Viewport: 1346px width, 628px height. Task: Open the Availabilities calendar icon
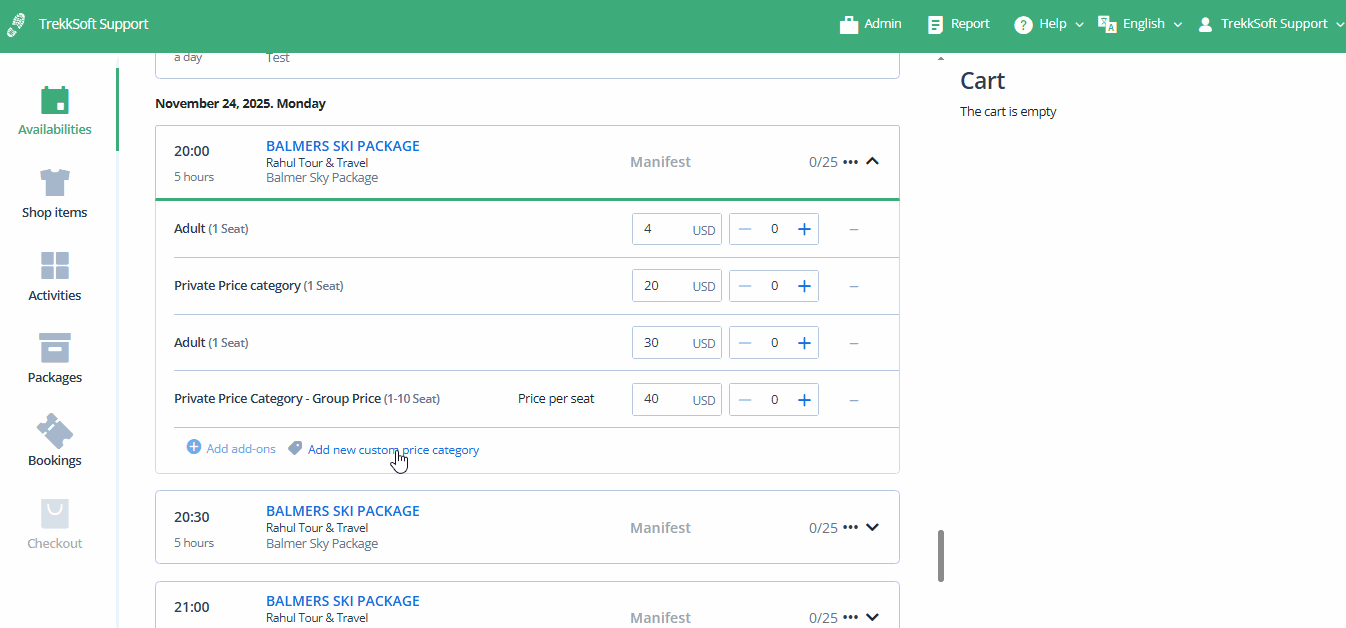[55, 101]
